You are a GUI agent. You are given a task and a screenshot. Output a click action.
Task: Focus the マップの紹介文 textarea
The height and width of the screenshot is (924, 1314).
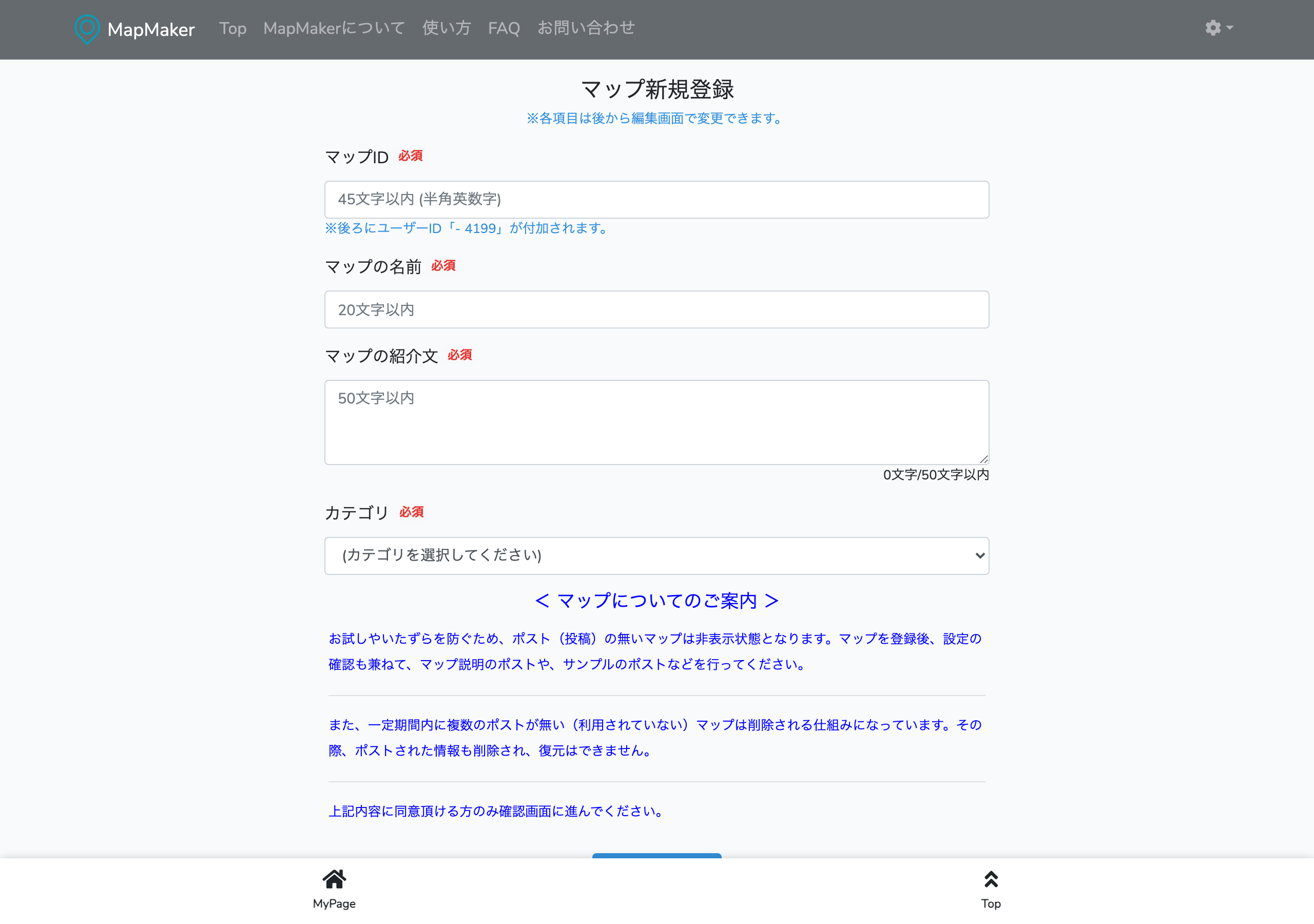click(x=656, y=422)
